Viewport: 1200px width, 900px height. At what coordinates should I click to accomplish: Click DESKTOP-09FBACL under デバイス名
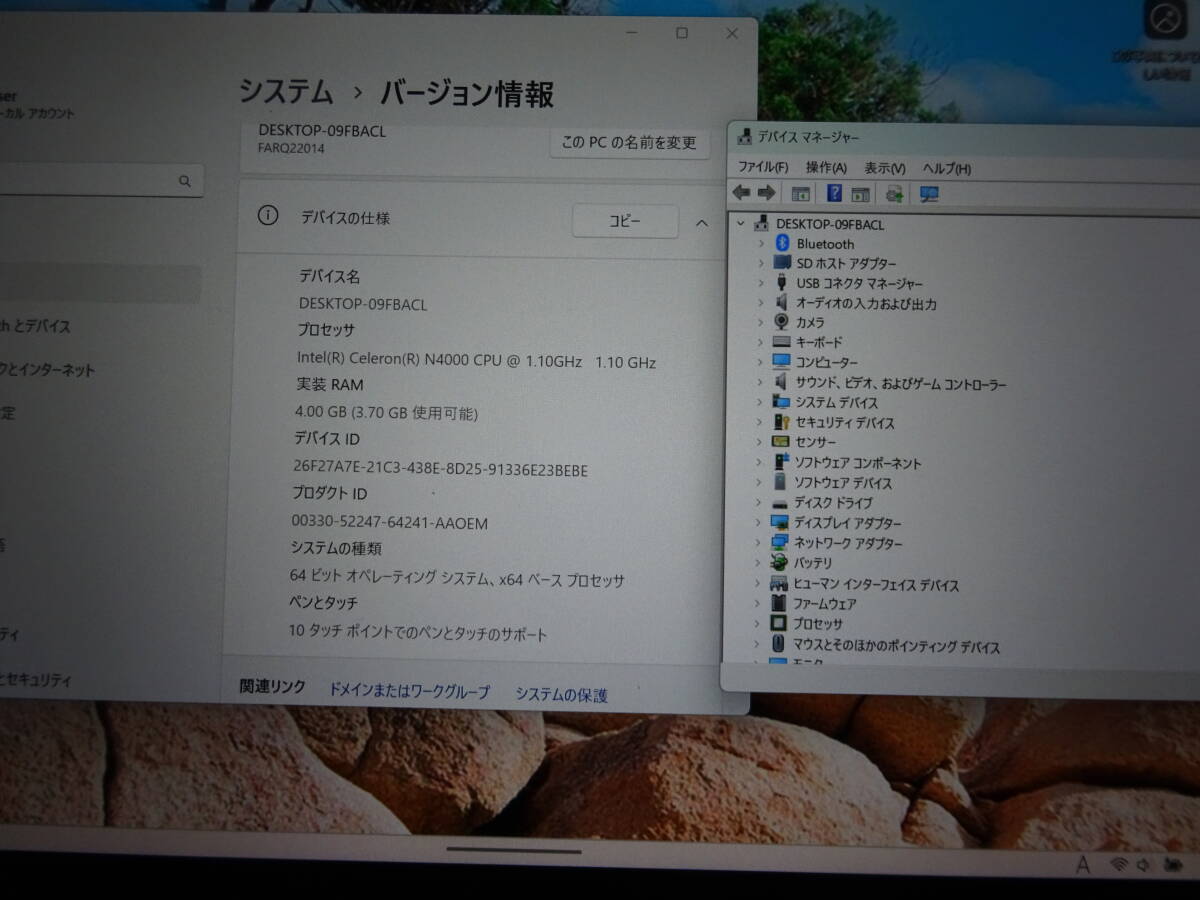coord(363,304)
